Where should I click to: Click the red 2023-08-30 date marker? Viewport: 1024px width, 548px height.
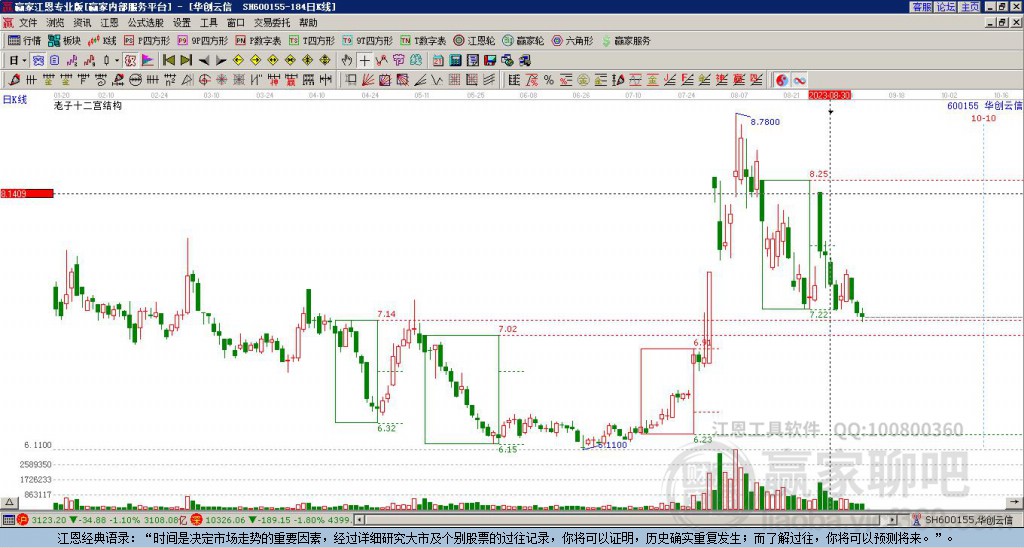click(830, 95)
